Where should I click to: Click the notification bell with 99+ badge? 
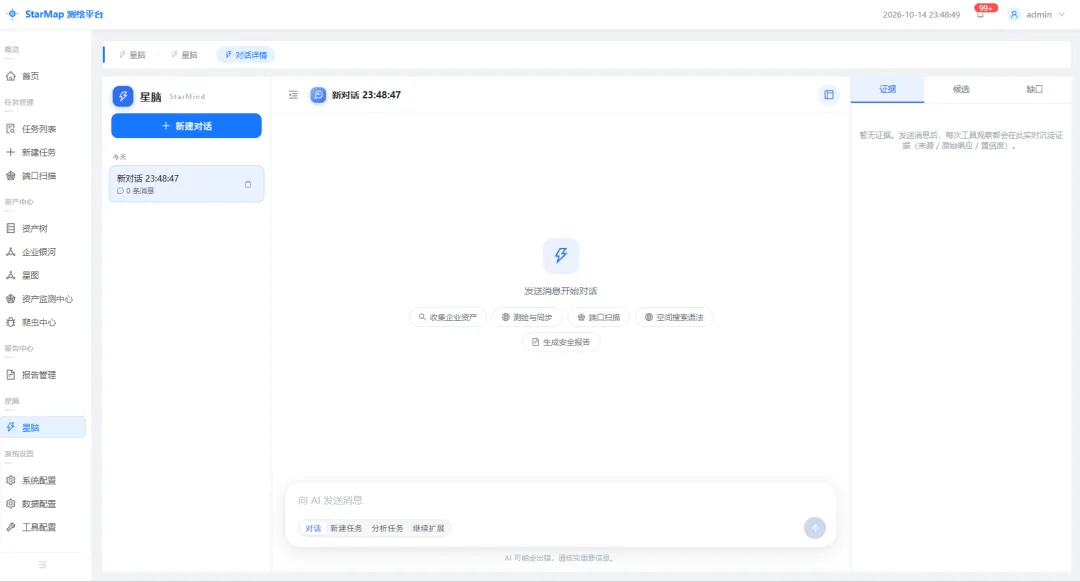click(x=981, y=14)
